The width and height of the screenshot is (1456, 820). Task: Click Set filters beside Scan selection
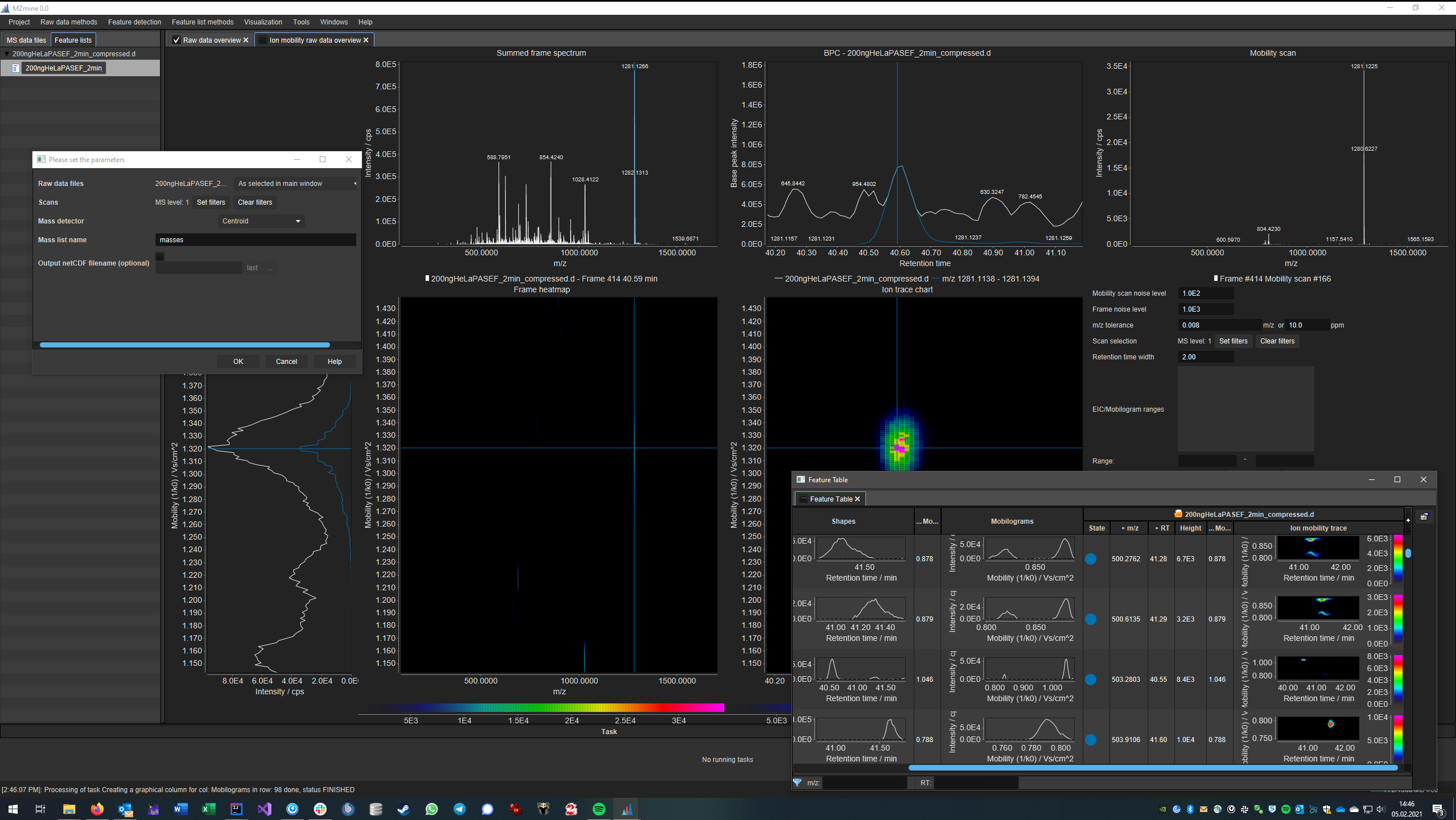point(1233,341)
